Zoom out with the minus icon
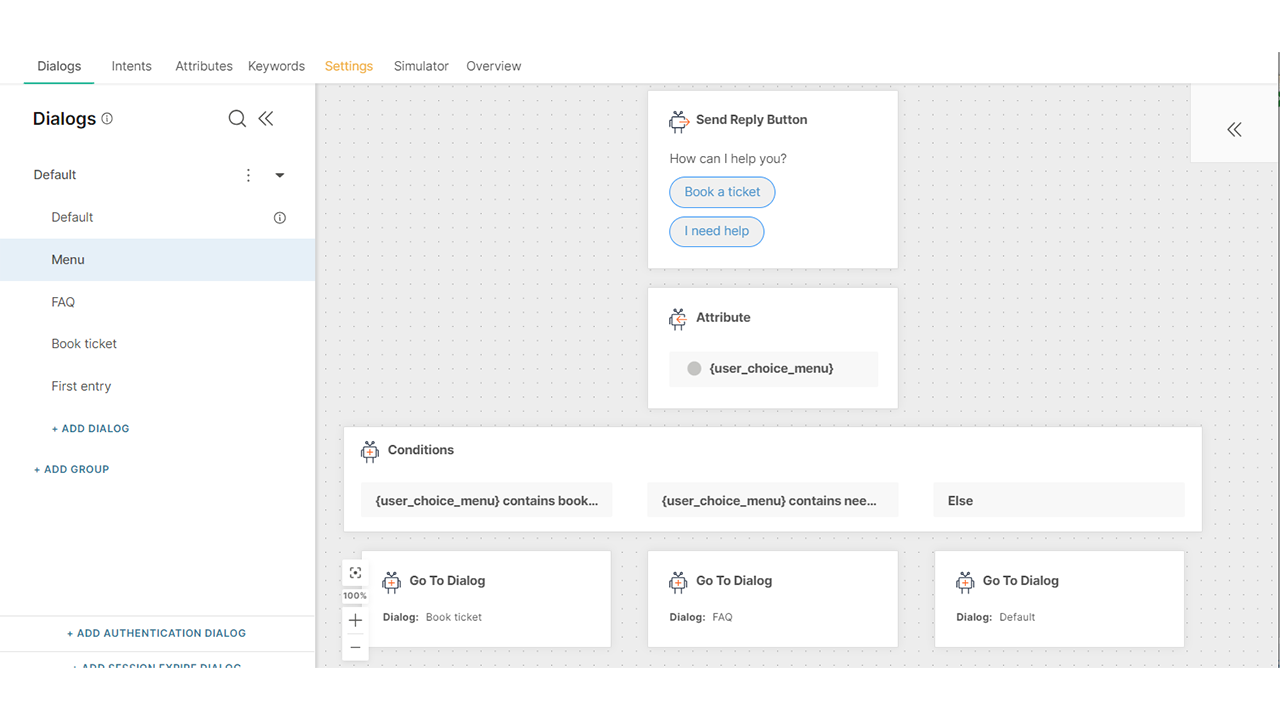Image resolution: width=1280 pixels, height=720 pixels. 355,647
